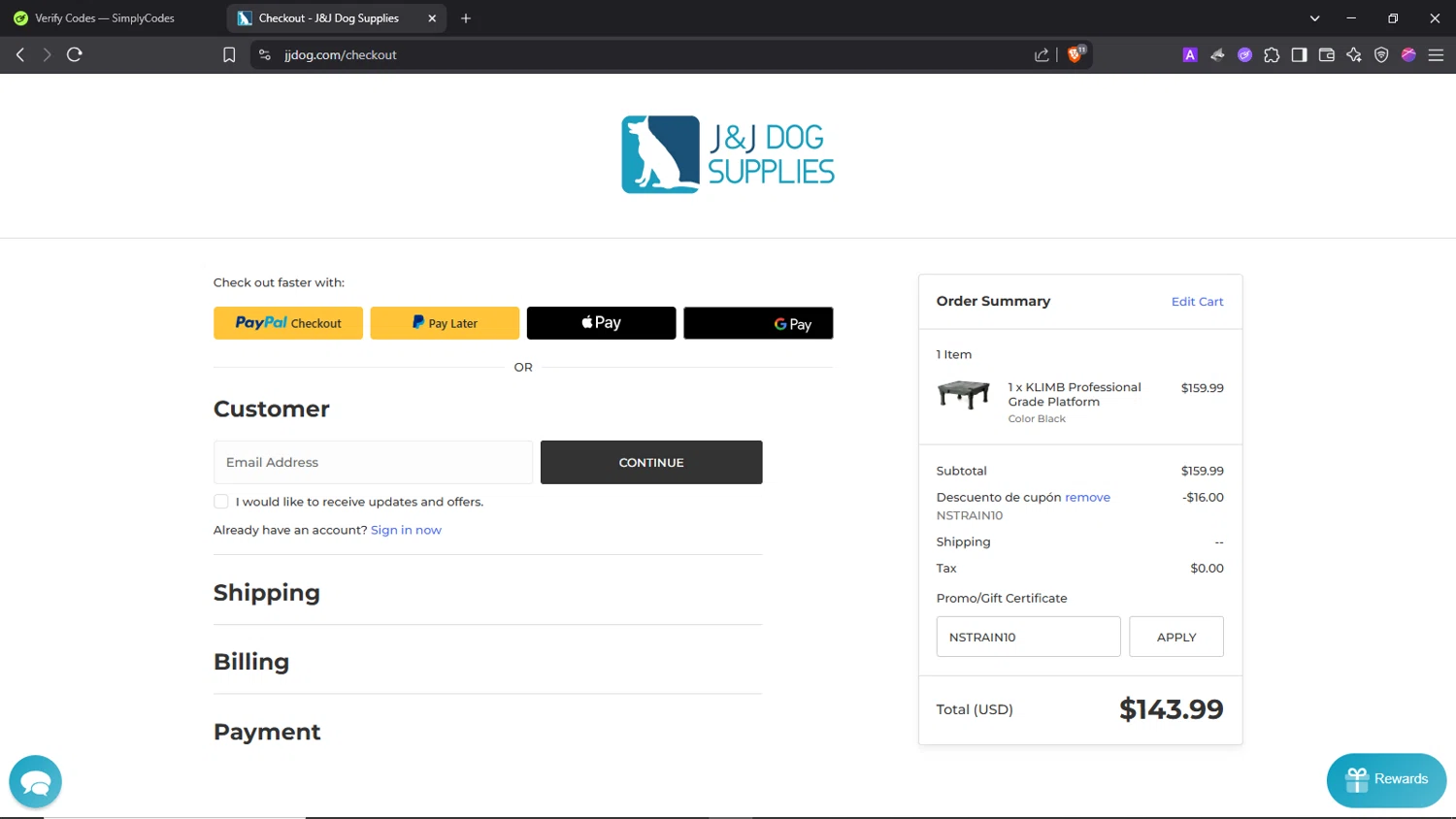The width and height of the screenshot is (1456, 819).
Task: Reload the checkout page
Action: click(x=75, y=55)
